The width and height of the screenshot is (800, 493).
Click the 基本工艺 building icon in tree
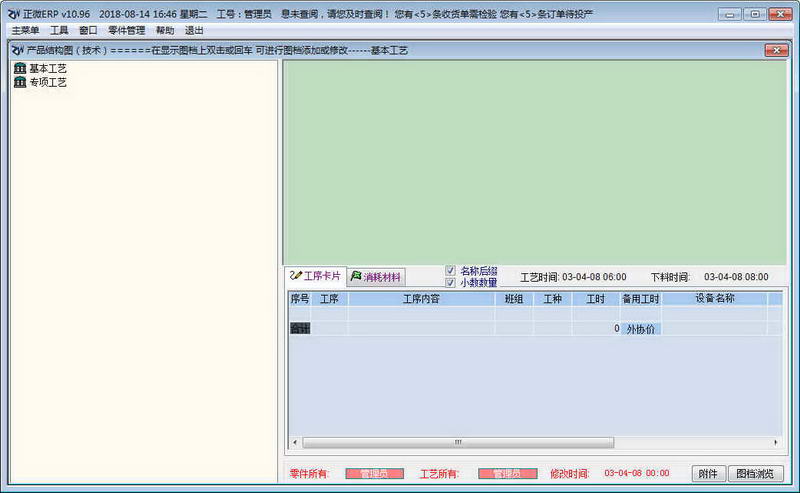point(20,68)
